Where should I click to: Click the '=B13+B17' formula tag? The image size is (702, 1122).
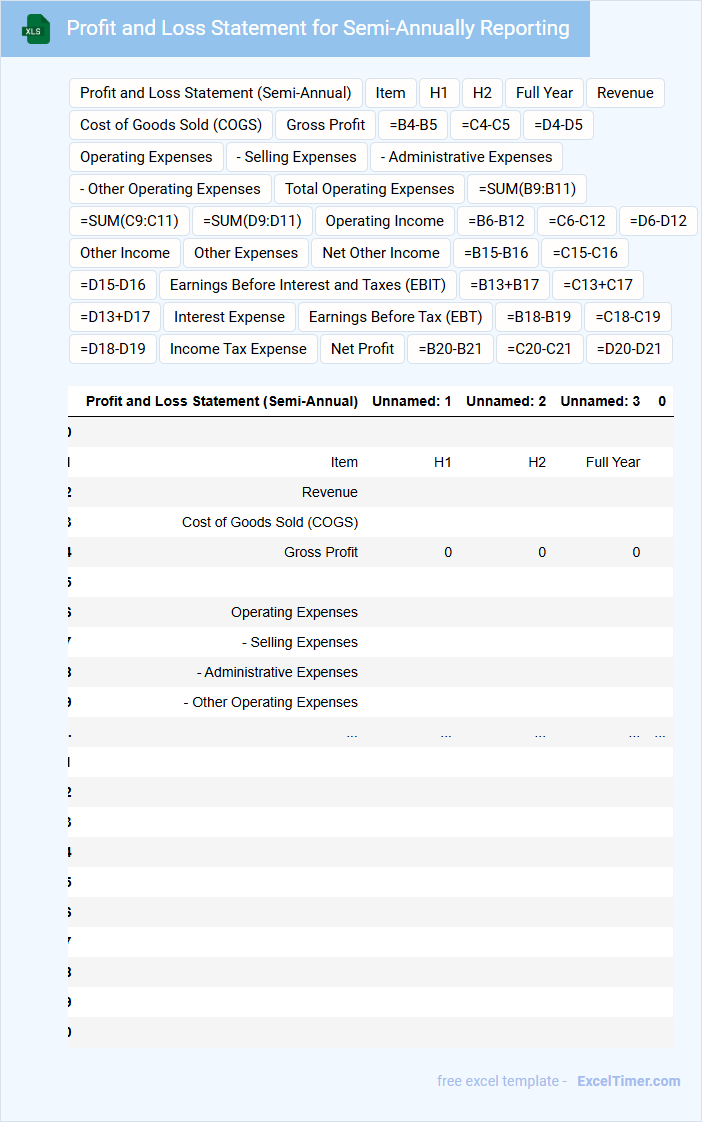click(504, 285)
